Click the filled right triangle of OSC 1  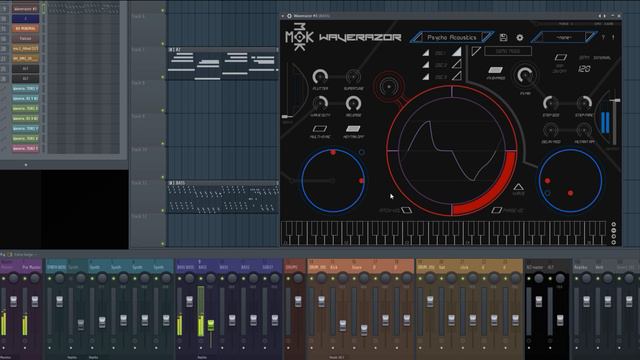456,51
